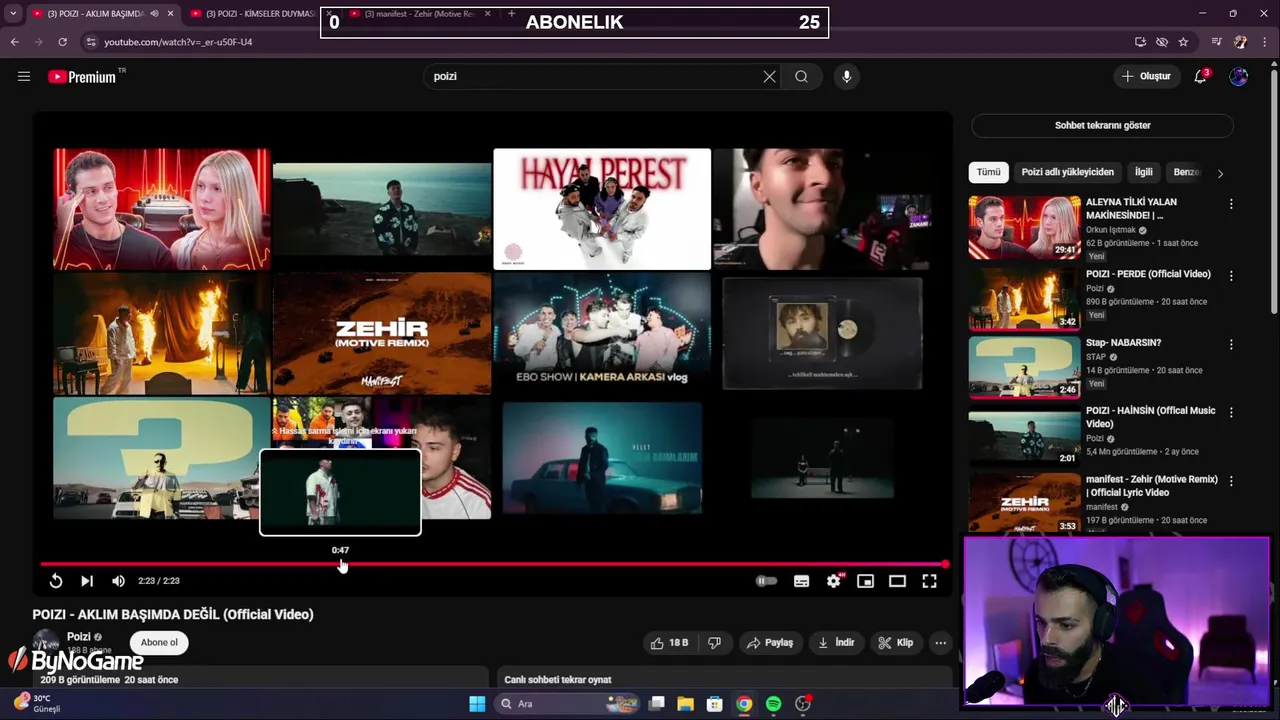Download the video with İndir
1280x720 pixels.
pos(836,643)
